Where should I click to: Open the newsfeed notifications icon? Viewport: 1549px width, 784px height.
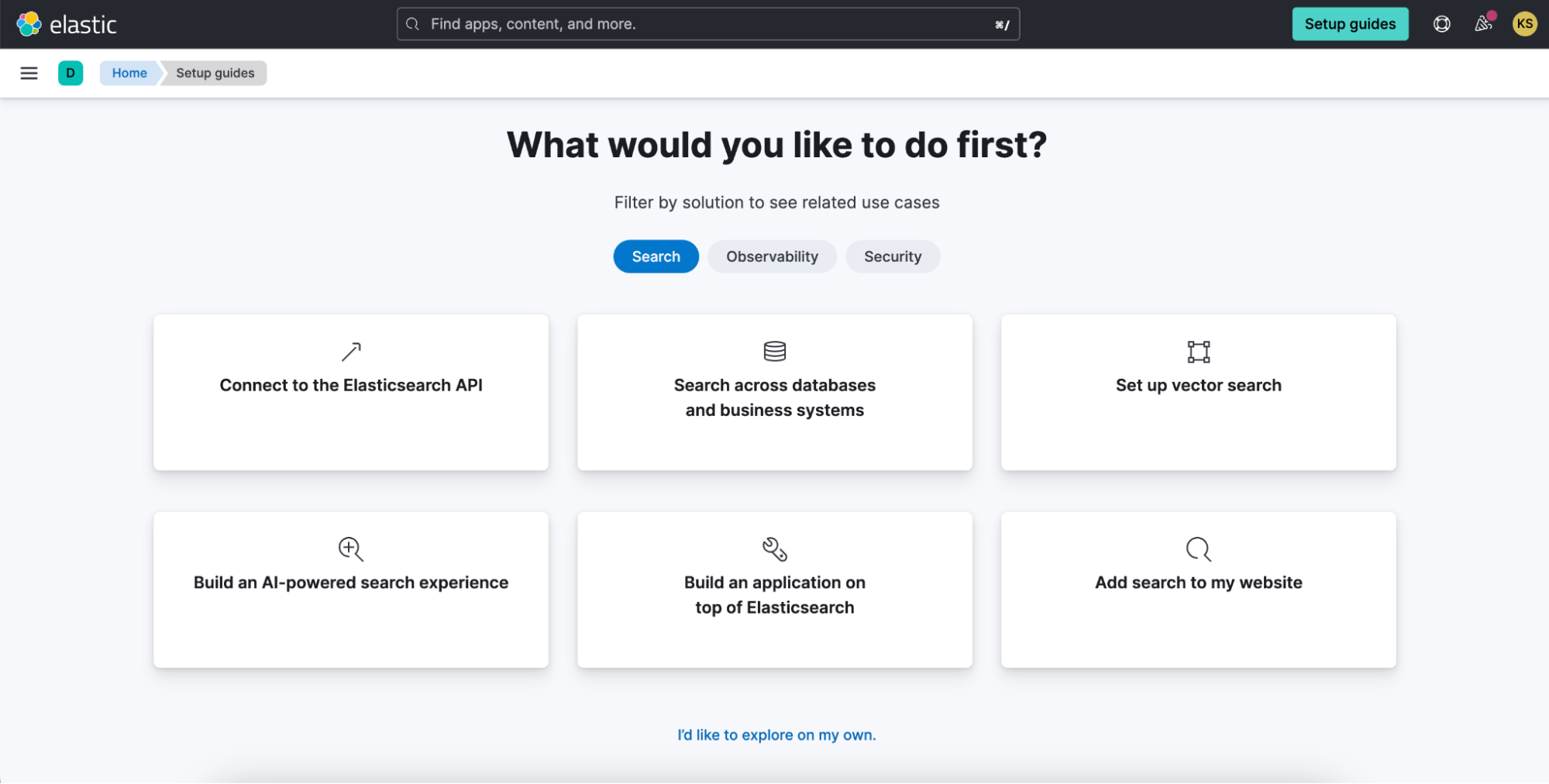pos(1483,24)
